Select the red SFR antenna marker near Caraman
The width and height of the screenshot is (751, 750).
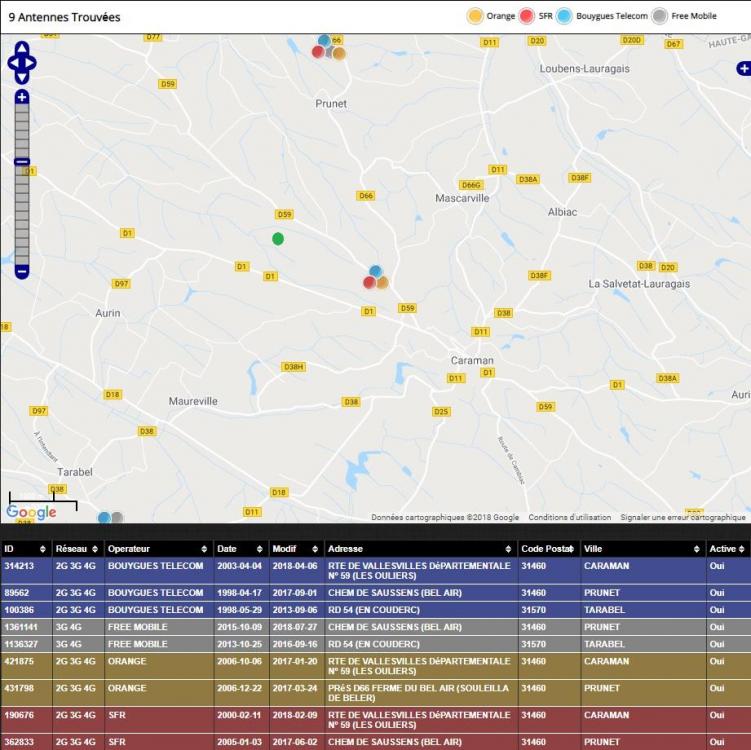tap(369, 283)
